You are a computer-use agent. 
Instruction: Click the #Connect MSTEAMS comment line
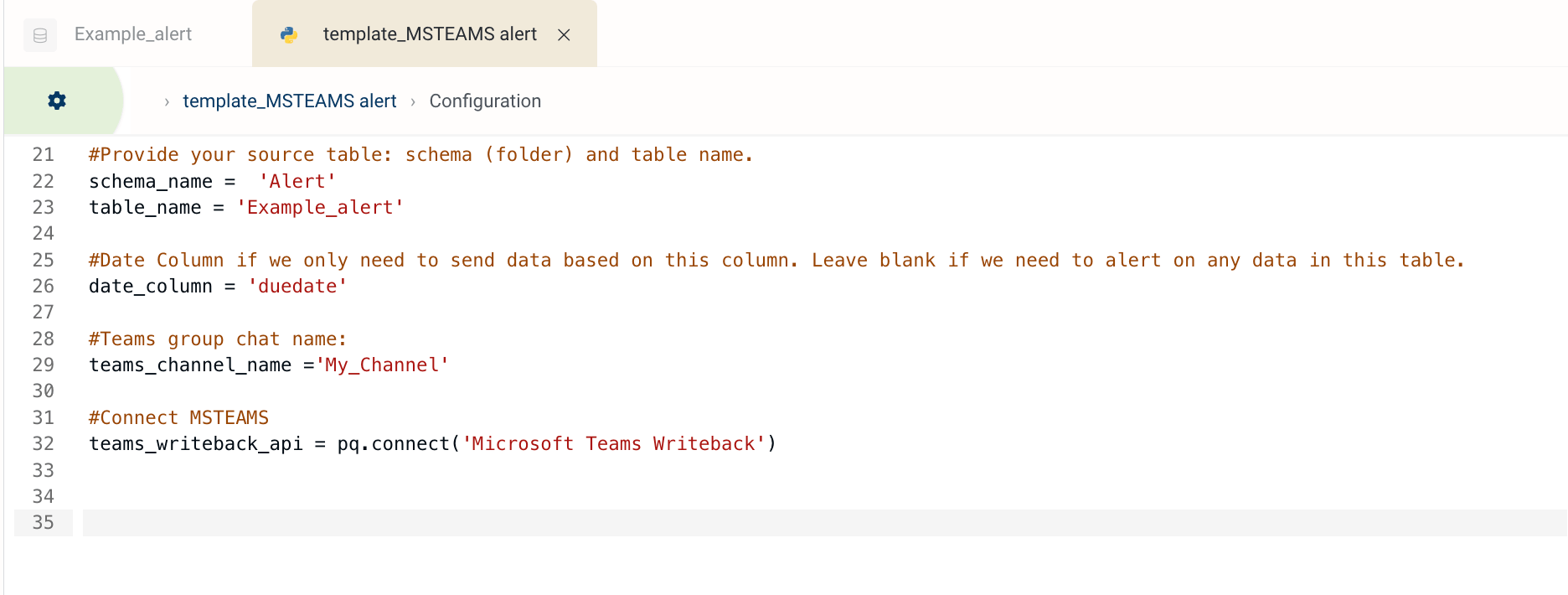point(178,417)
